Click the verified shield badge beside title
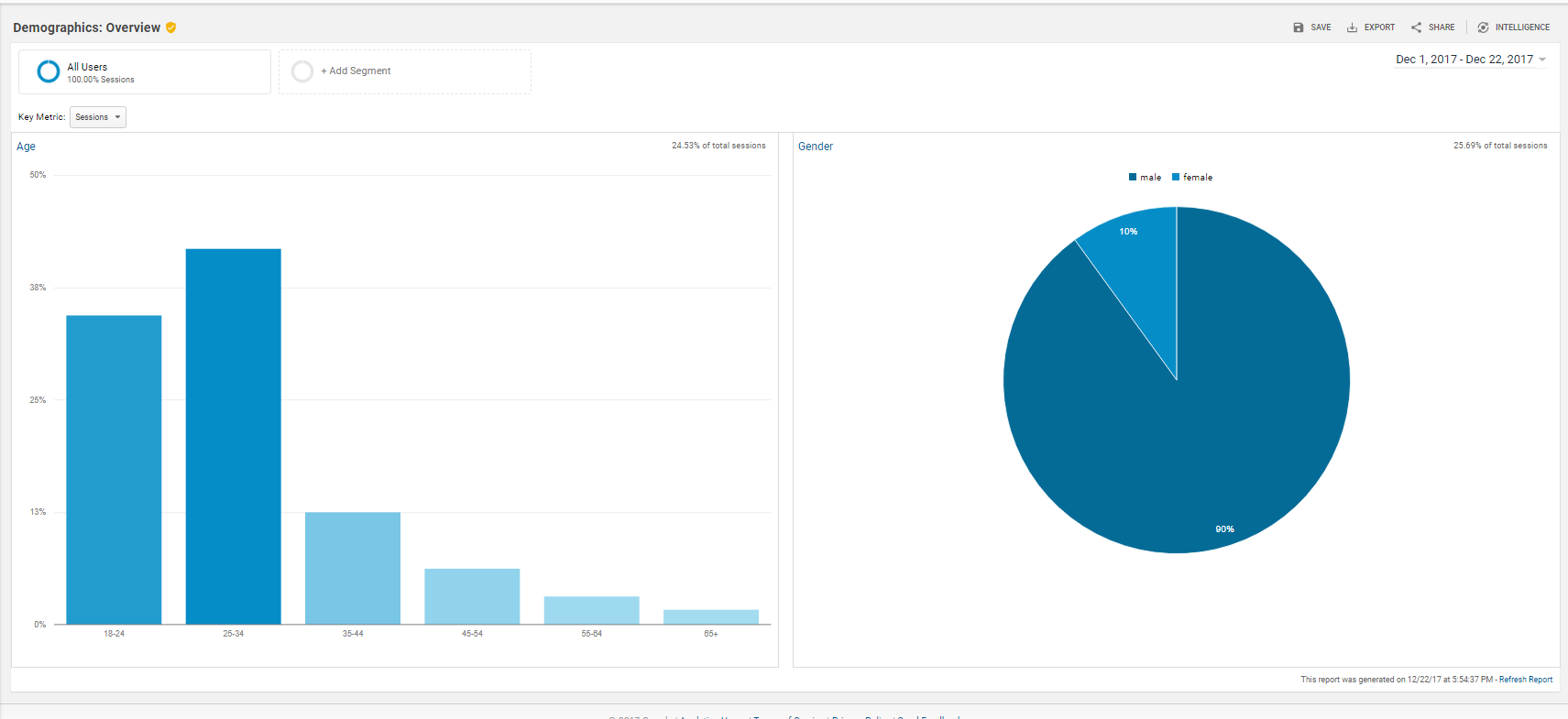The image size is (1568, 719). coord(170,27)
